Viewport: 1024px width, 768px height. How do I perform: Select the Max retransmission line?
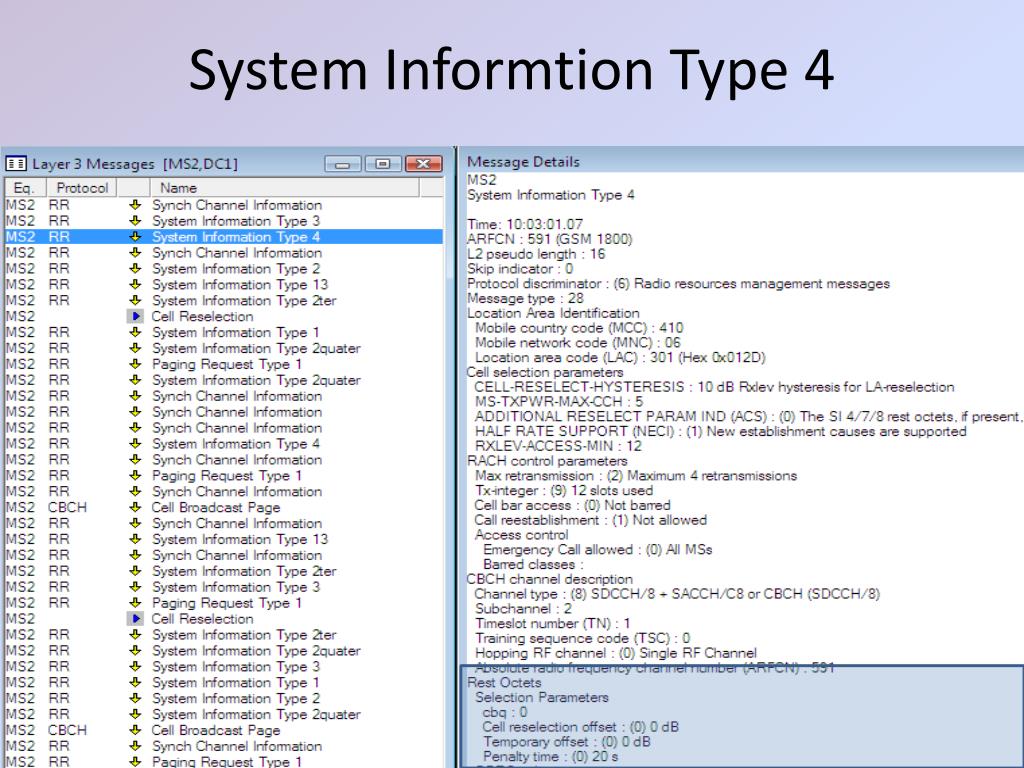click(636, 475)
